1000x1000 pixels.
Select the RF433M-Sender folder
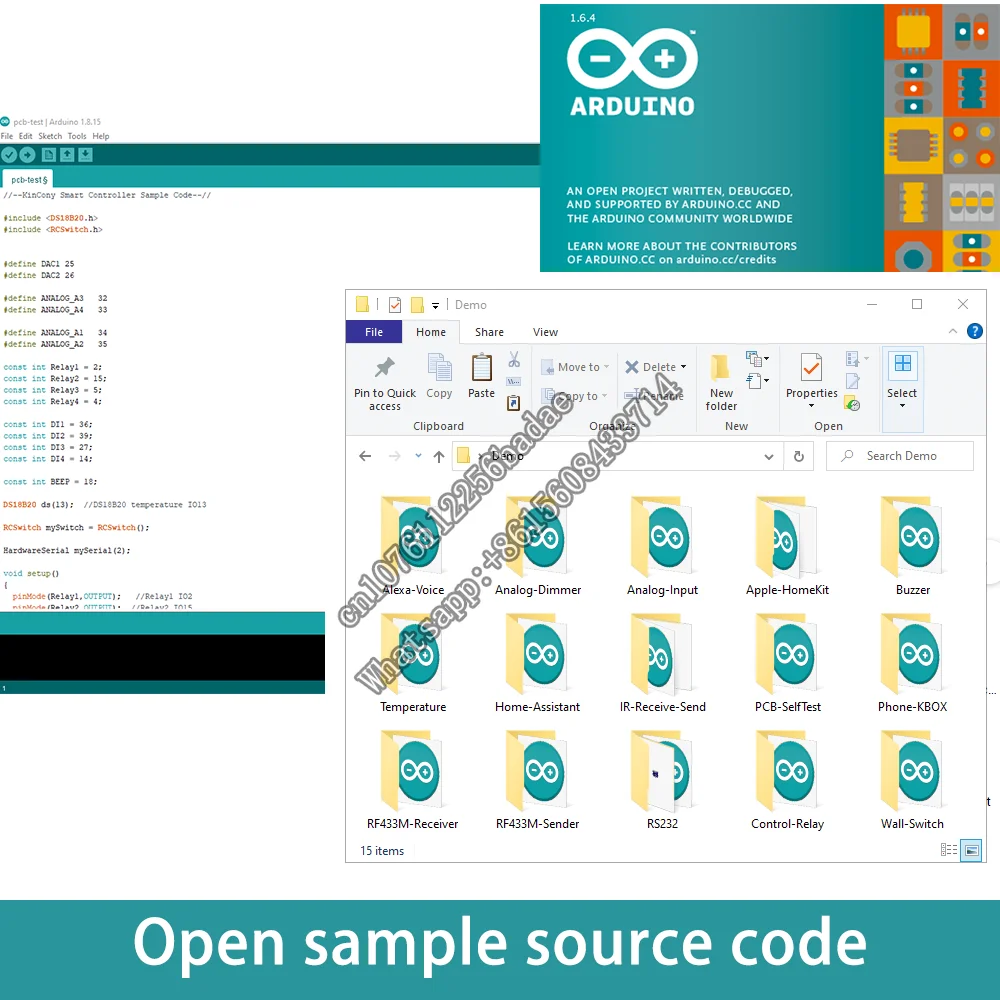[x=538, y=781]
